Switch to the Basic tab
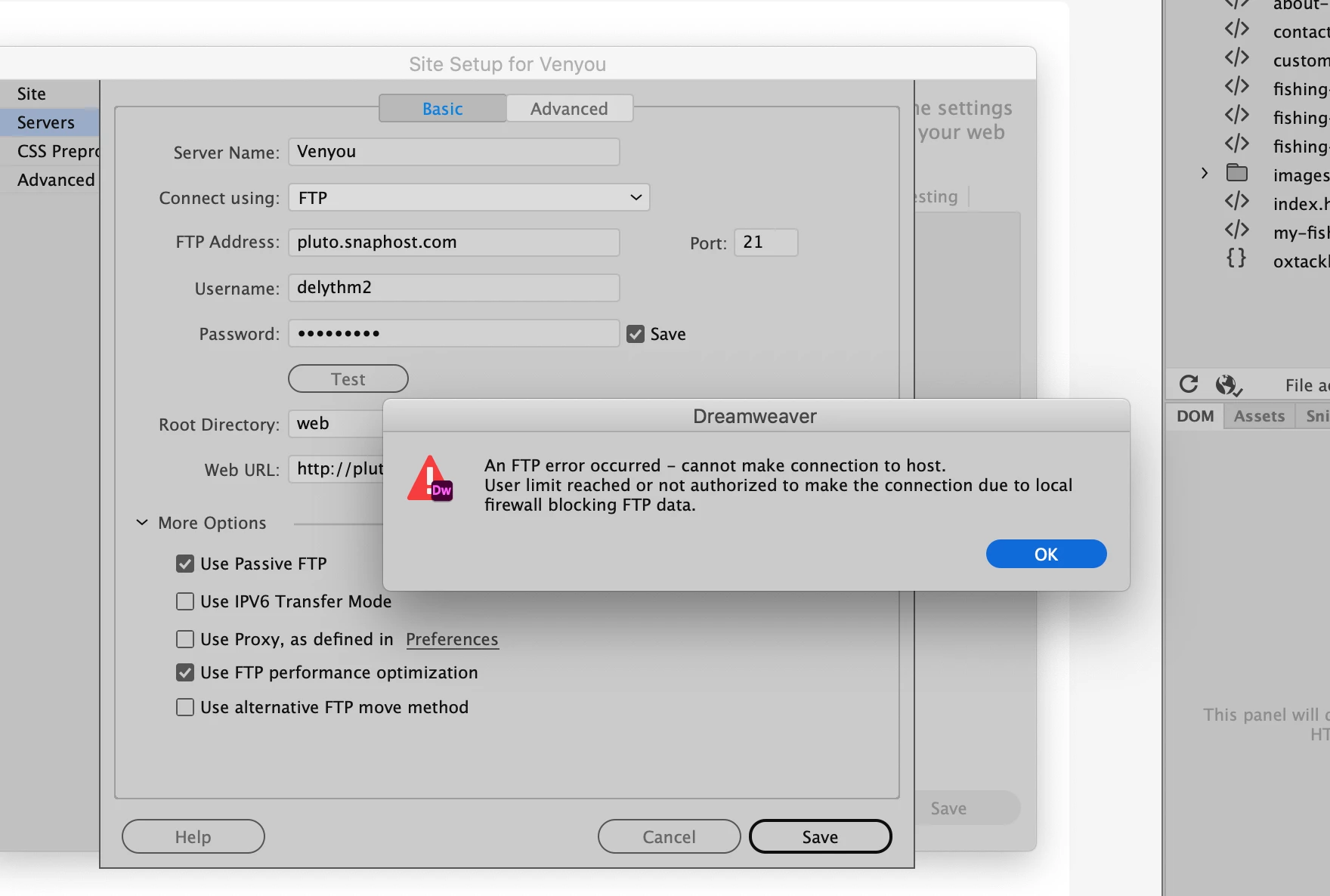This screenshot has width=1330, height=896. [x=442, y=108]
